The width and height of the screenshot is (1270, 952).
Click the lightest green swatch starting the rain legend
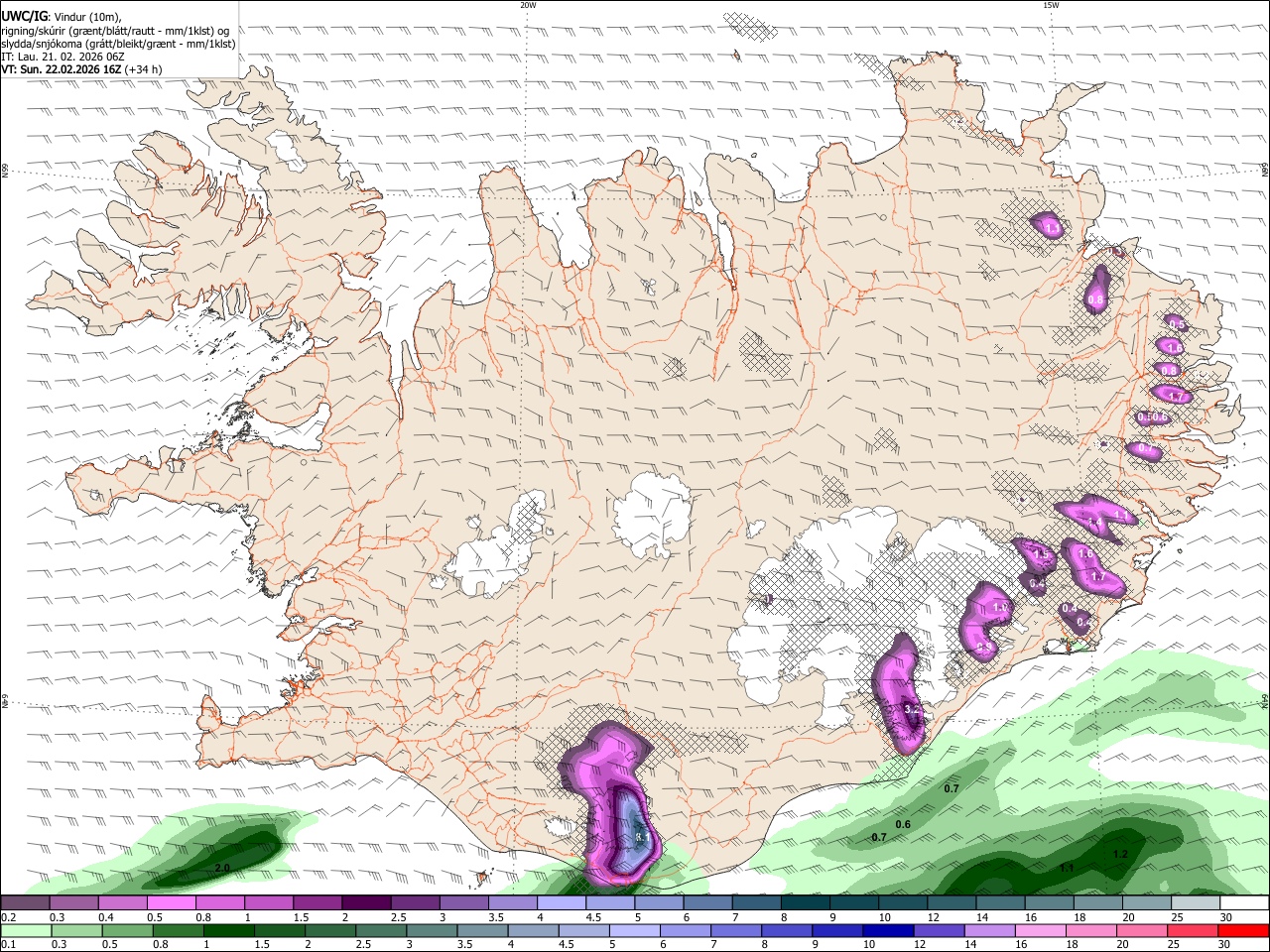(x=25, y=931)
